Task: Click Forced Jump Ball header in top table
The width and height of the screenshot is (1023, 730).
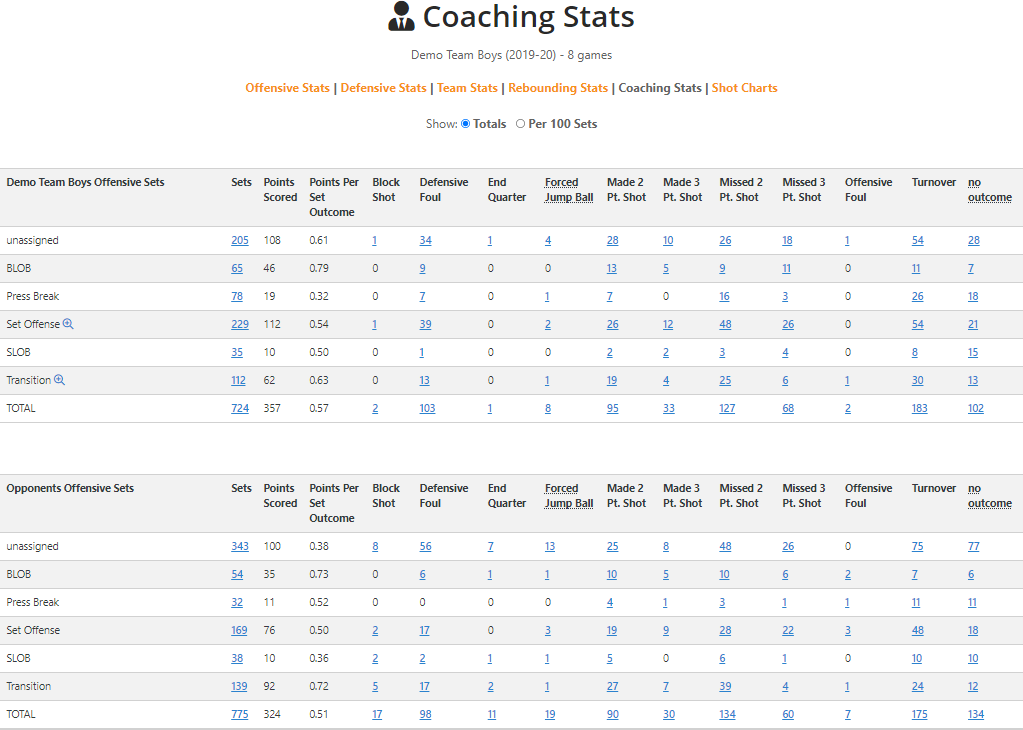Action: pyautogui.click(x=569, y=190)
